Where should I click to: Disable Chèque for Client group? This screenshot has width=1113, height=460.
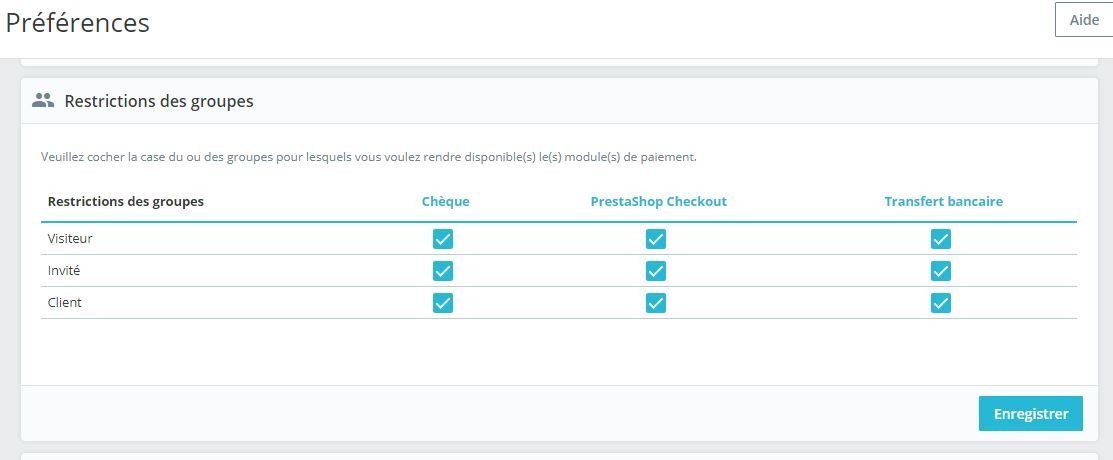(443, 303)
